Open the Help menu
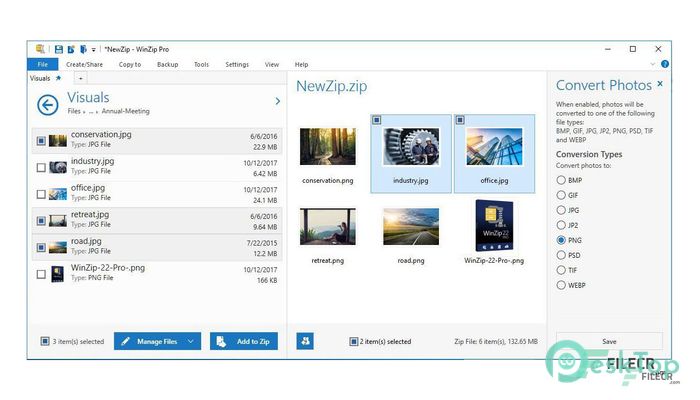This screenshot has width=700, height=400. 301,64
